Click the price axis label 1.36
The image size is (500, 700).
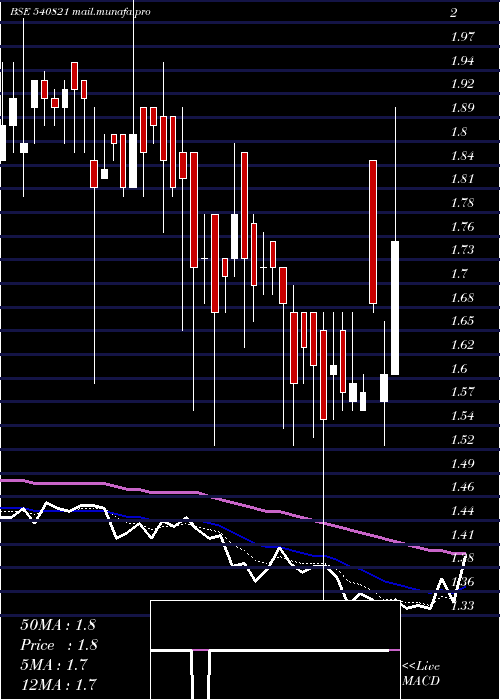(x=462, y=582)
